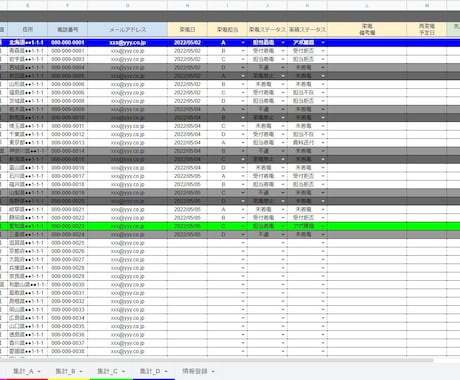This screenshot has height=380, width=460.
Task: Open the 集計_B tab's dropdown arrow
Action: pos(81,371)
